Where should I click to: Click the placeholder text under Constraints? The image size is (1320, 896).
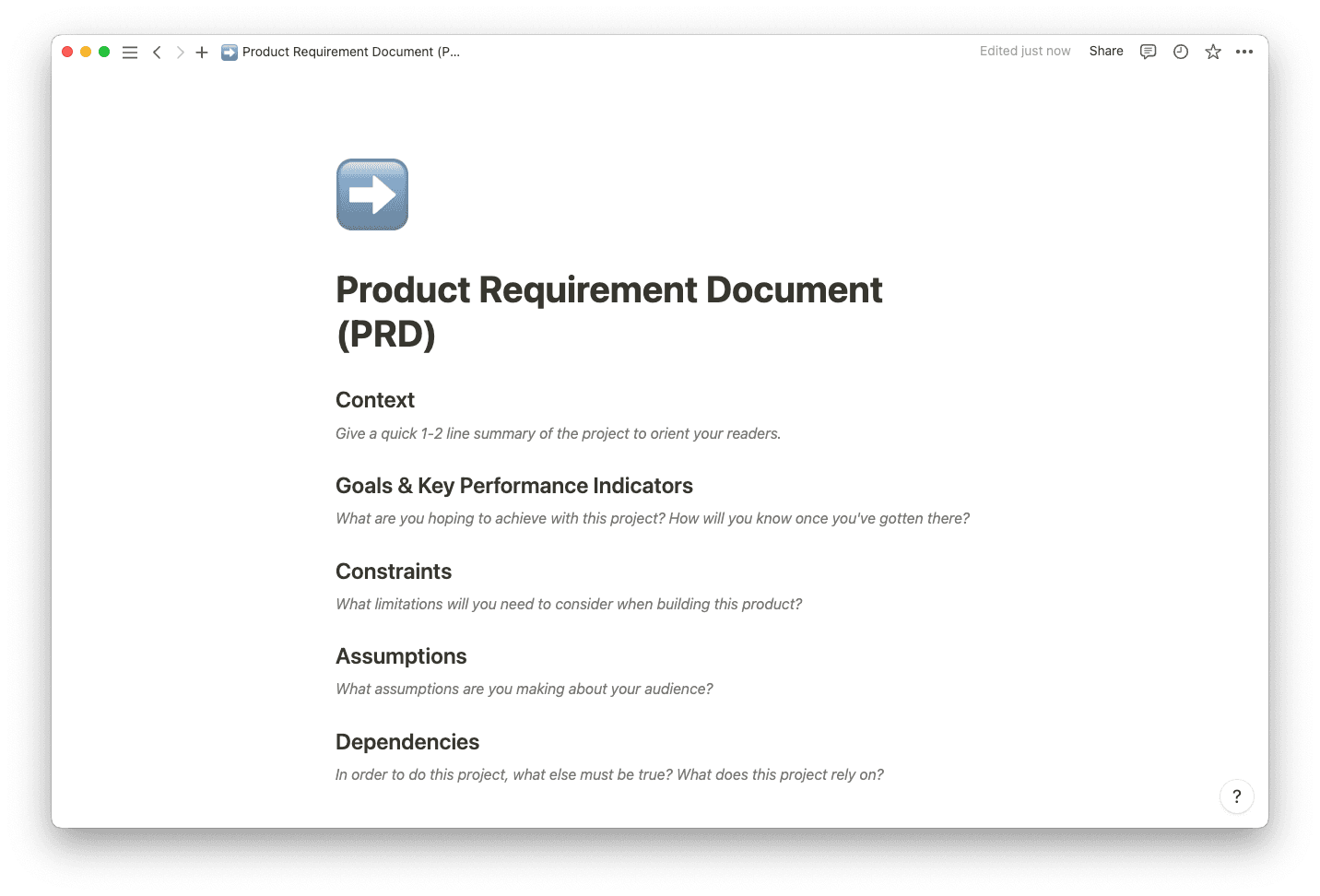tap(569, 604)
